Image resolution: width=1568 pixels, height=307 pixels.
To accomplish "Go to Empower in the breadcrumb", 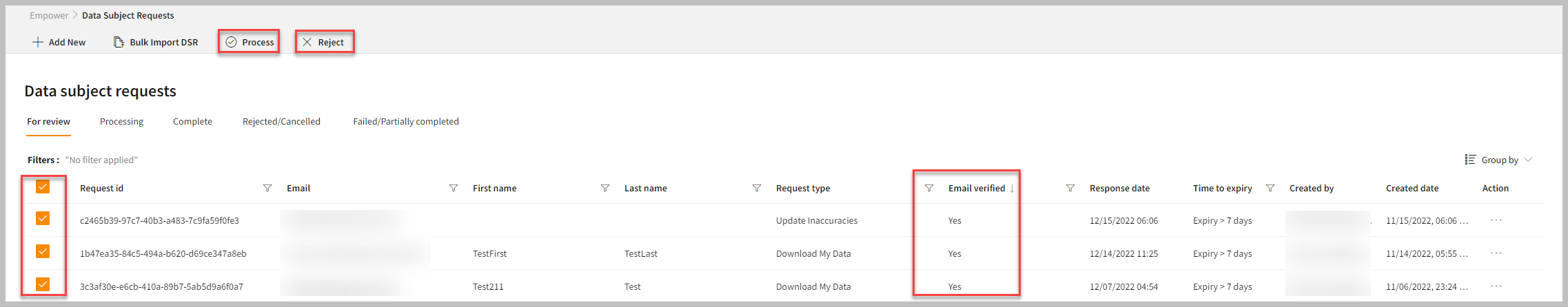I will (x=49, y=15).
